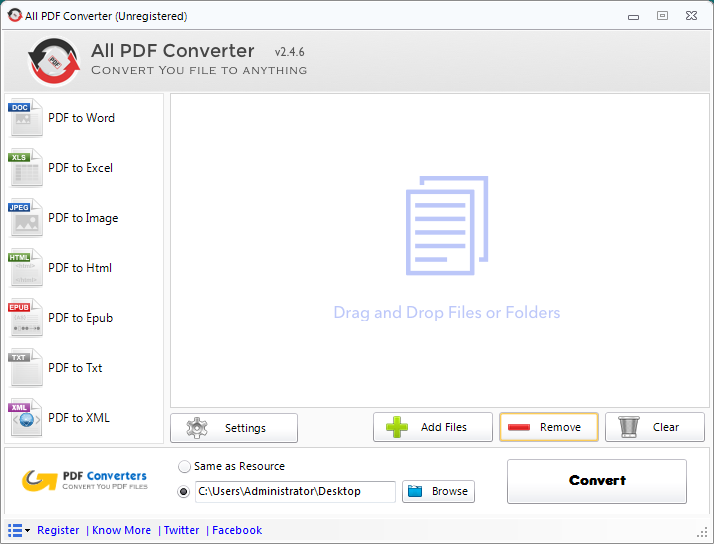Click the Clear button label

tap(666, 427)
